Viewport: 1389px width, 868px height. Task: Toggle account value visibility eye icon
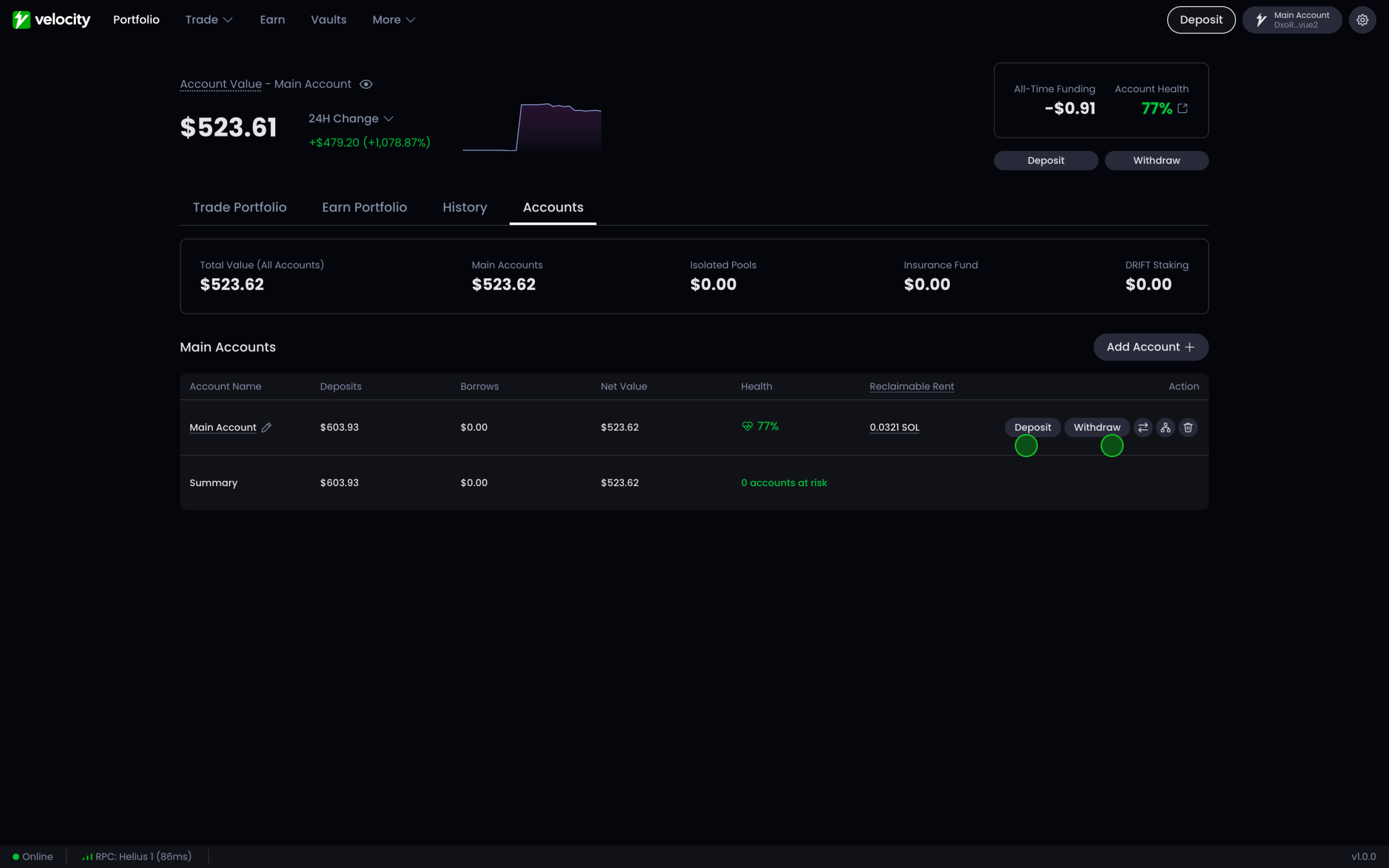(x=366, y=84)
